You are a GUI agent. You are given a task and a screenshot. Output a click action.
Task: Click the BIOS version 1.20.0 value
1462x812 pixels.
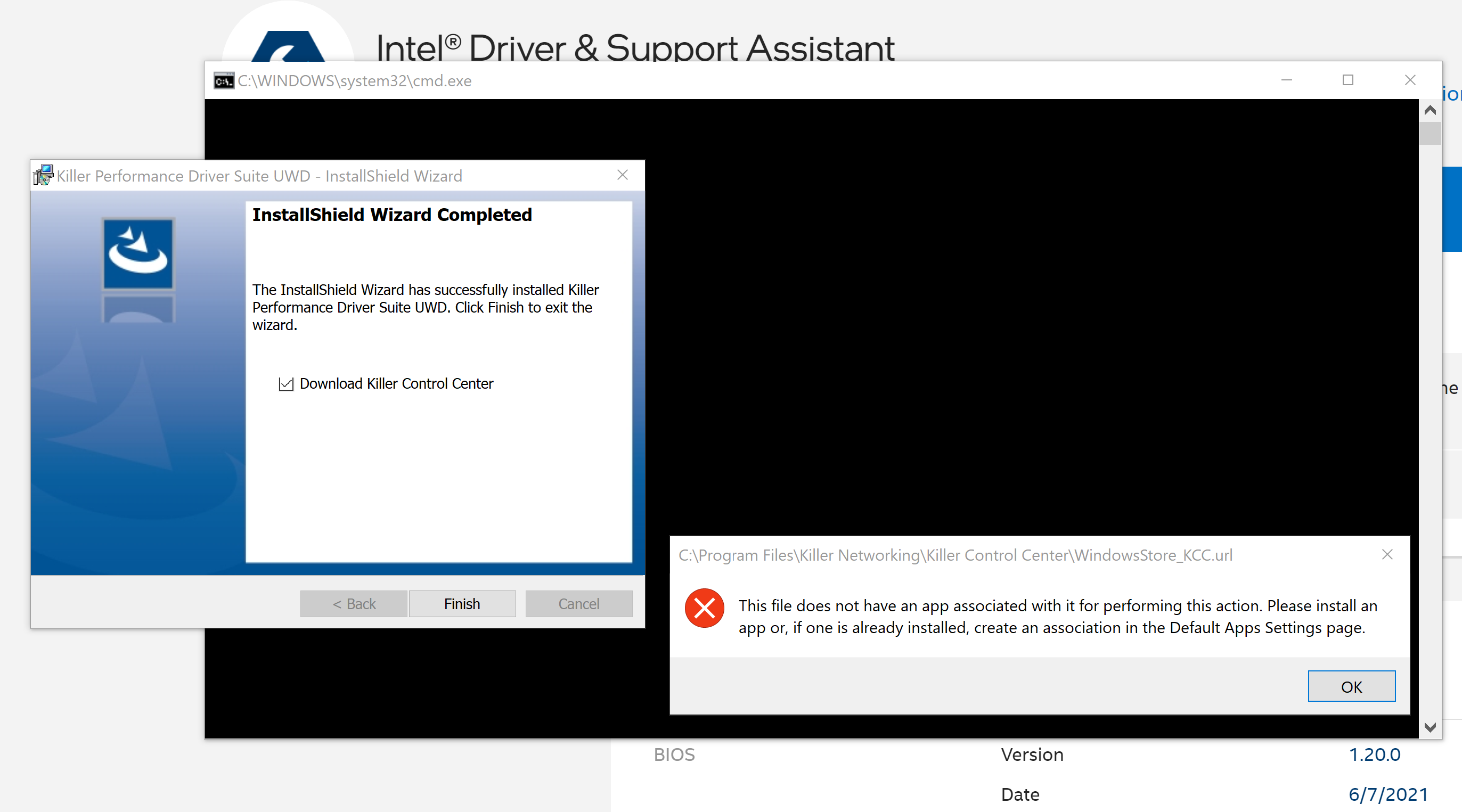(1374, 754)
